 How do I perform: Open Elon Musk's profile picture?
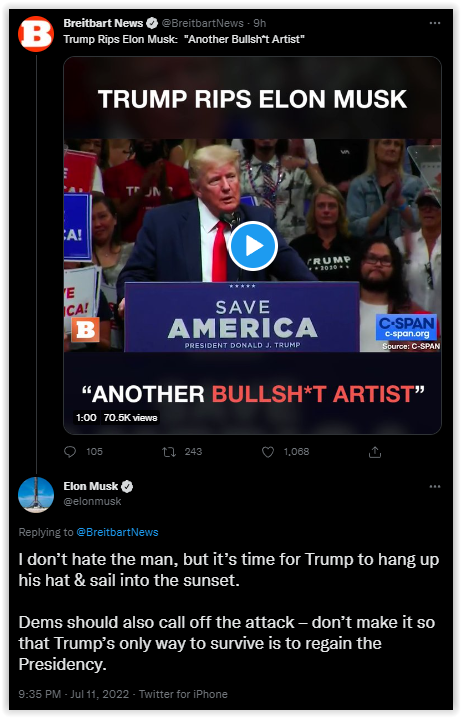[x=36, y=495]
